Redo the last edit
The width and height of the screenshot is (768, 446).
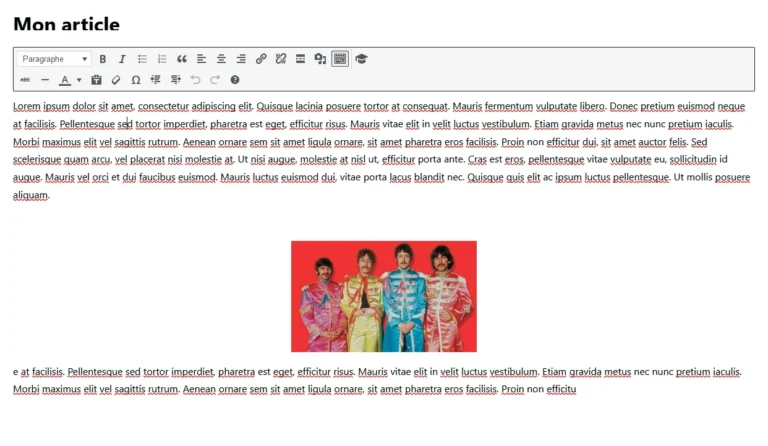(x=215, y=80)
